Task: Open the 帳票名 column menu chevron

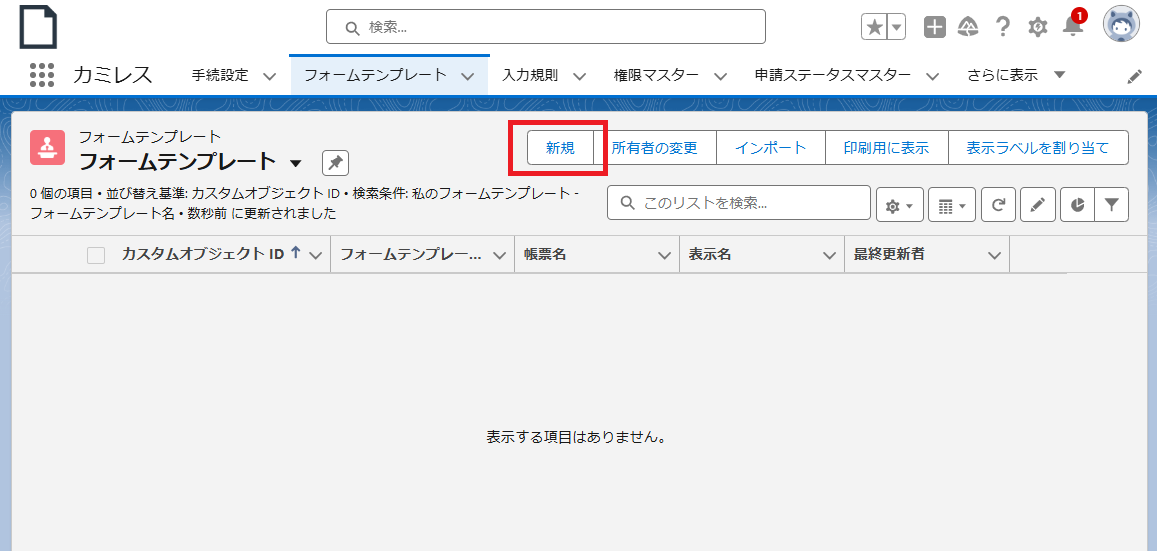Action: click(x=664, y=255)
